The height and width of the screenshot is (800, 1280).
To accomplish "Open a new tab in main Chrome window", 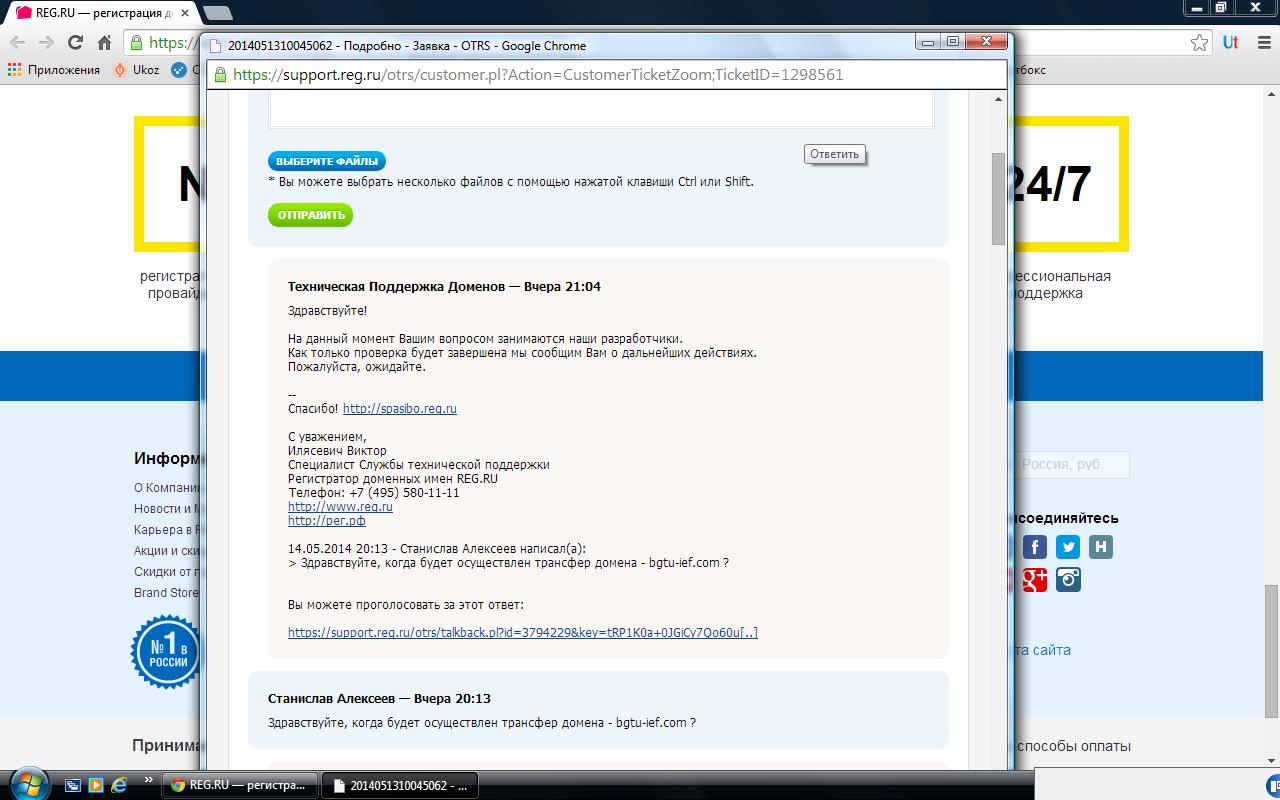I will (x=217, y=13).
